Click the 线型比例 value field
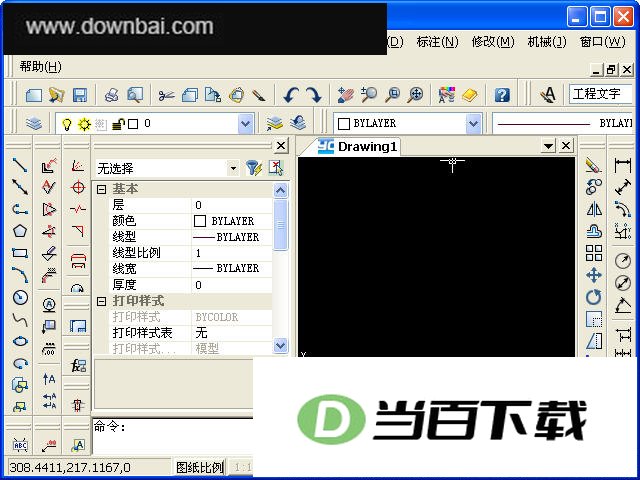Viewport: 640px width, 480px height. tap(232, 253)
